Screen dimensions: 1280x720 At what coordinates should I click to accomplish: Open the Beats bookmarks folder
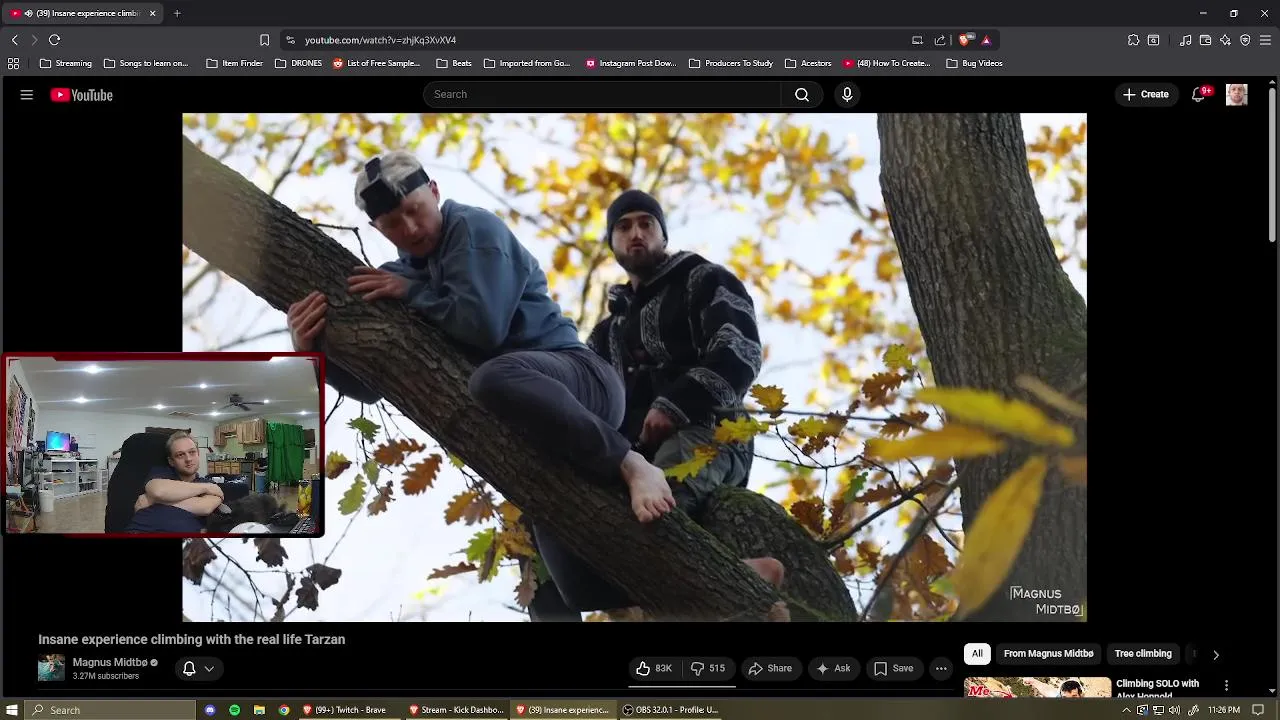coord(453,63)
